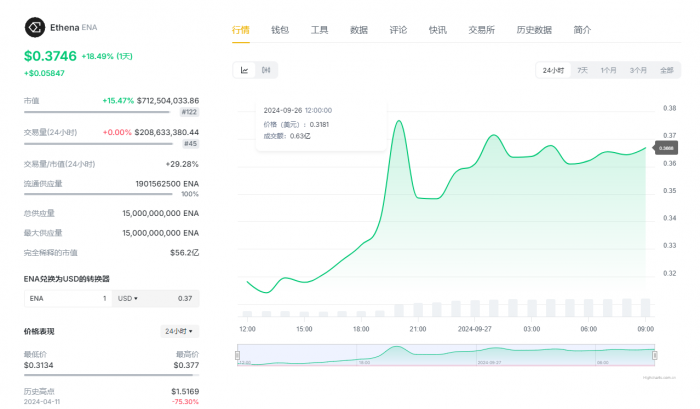
Task: View the 快讯 tab
Action: tap(438, 30)
